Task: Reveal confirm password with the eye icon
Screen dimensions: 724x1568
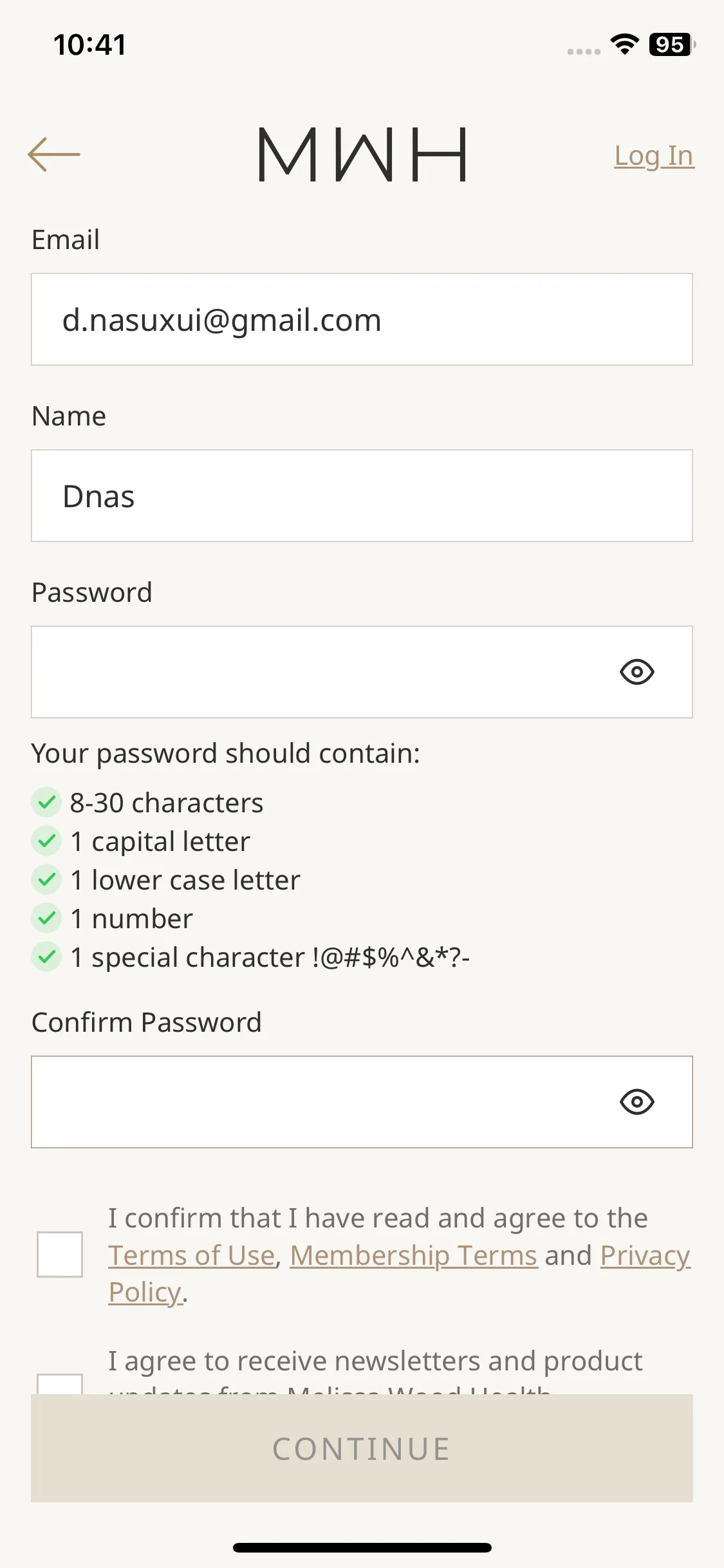Action: coord(637,1102)
